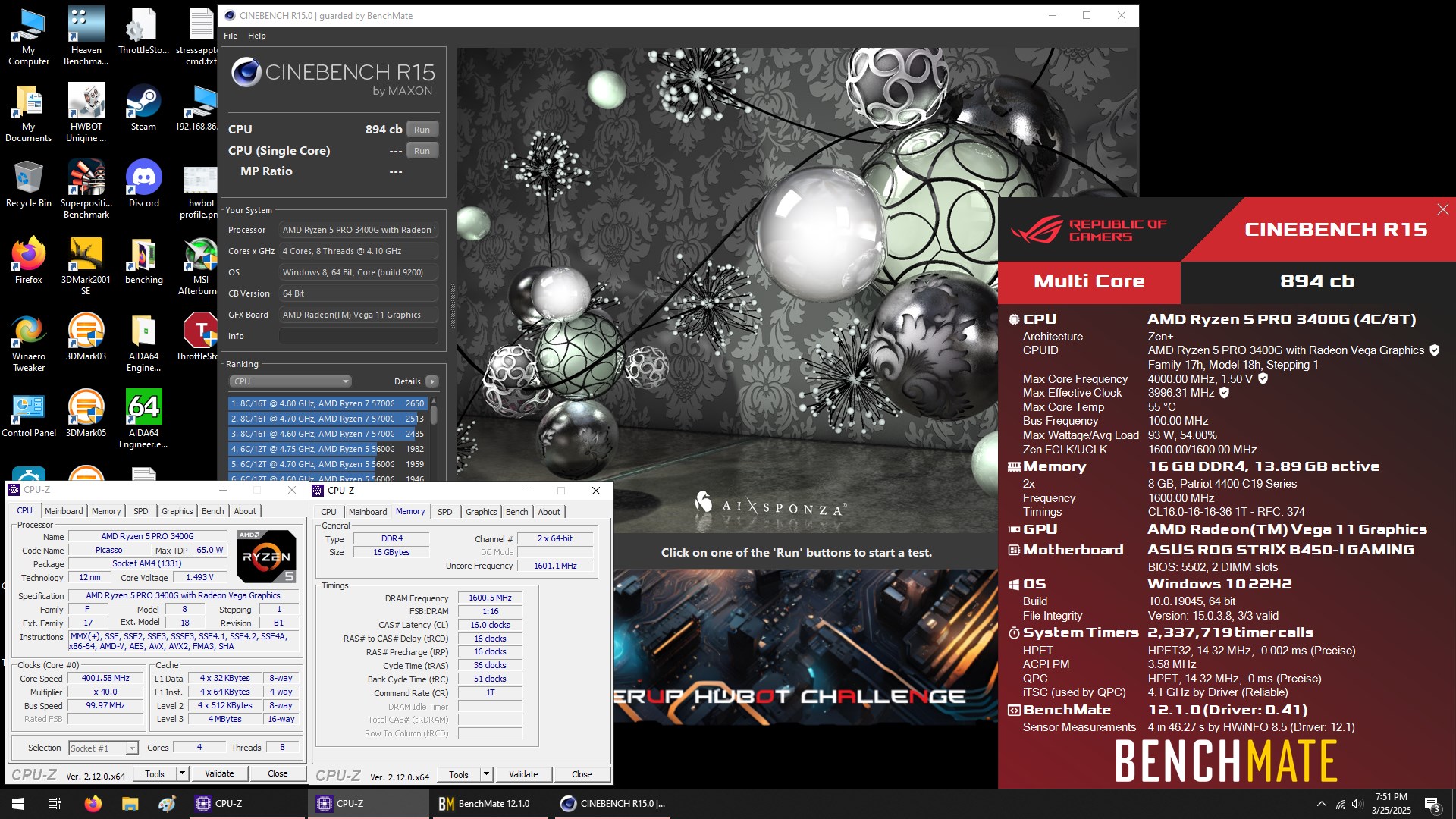Screen dimensions: 1456x819
Task: Switch to Mainboard tab in left CPU-Z
Action: point(64,511)
